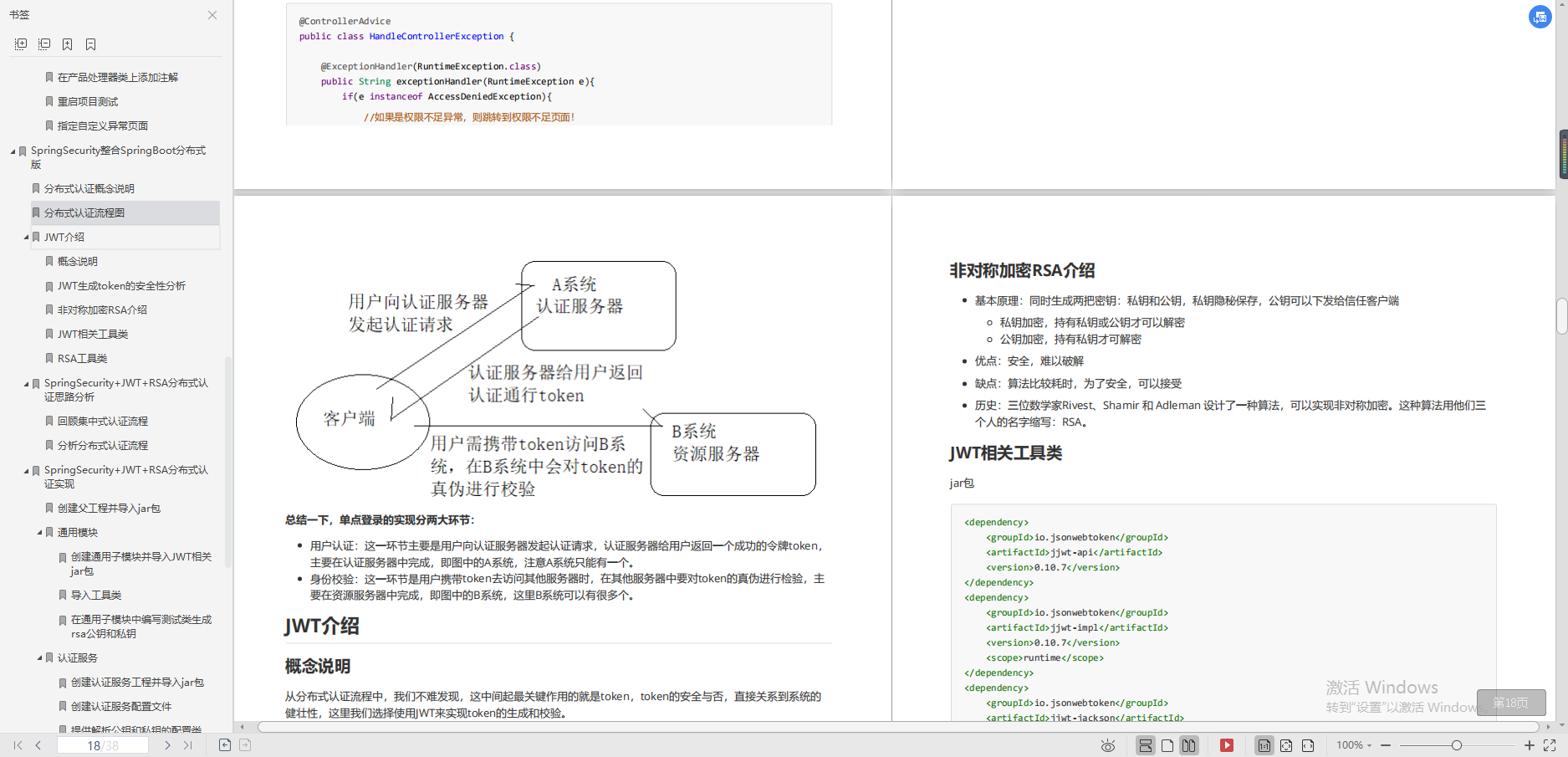
Task: Fit page to window
Action: (x=1286, y=745)
